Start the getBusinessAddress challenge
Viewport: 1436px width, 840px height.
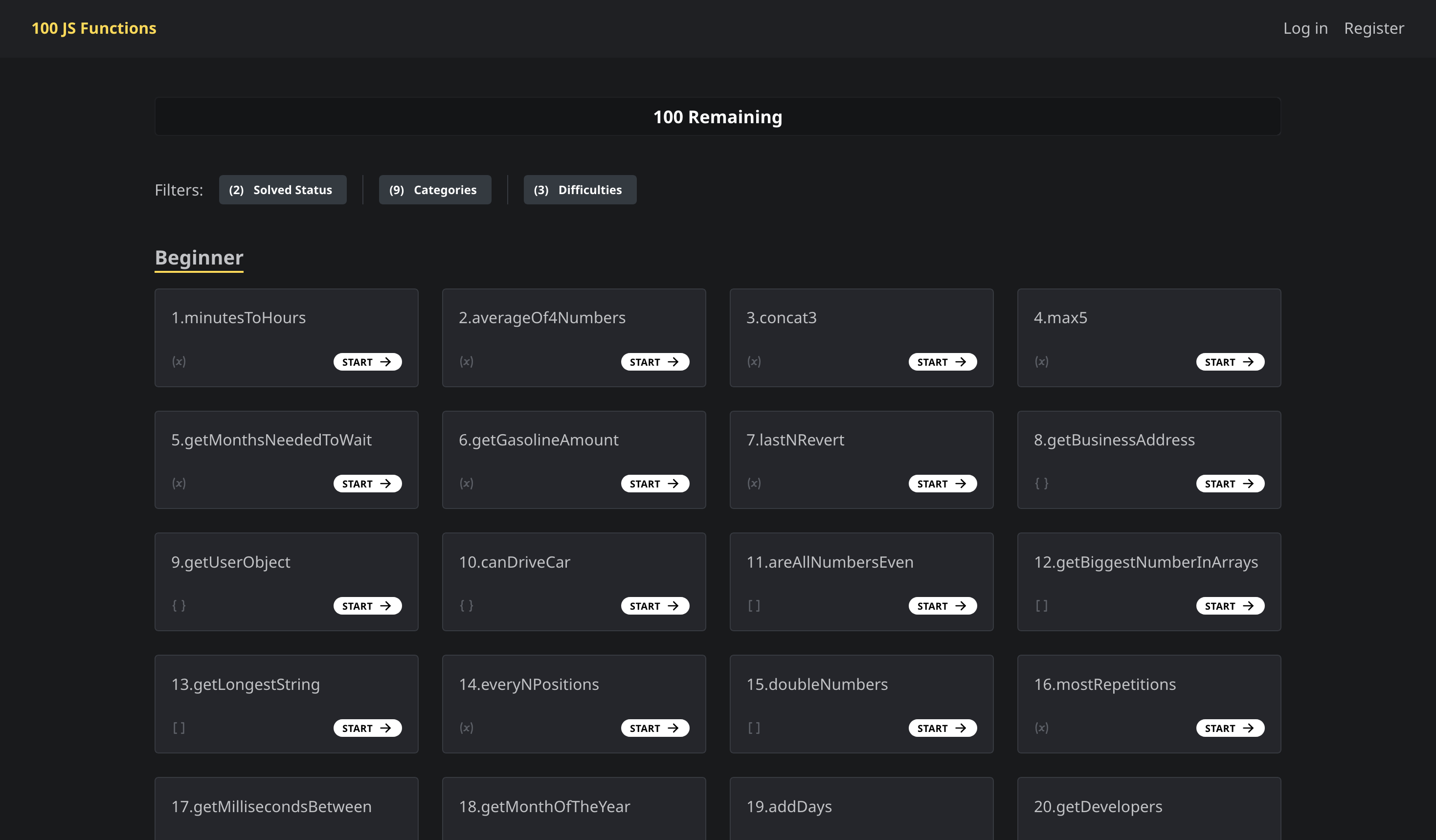(1230, 484)
